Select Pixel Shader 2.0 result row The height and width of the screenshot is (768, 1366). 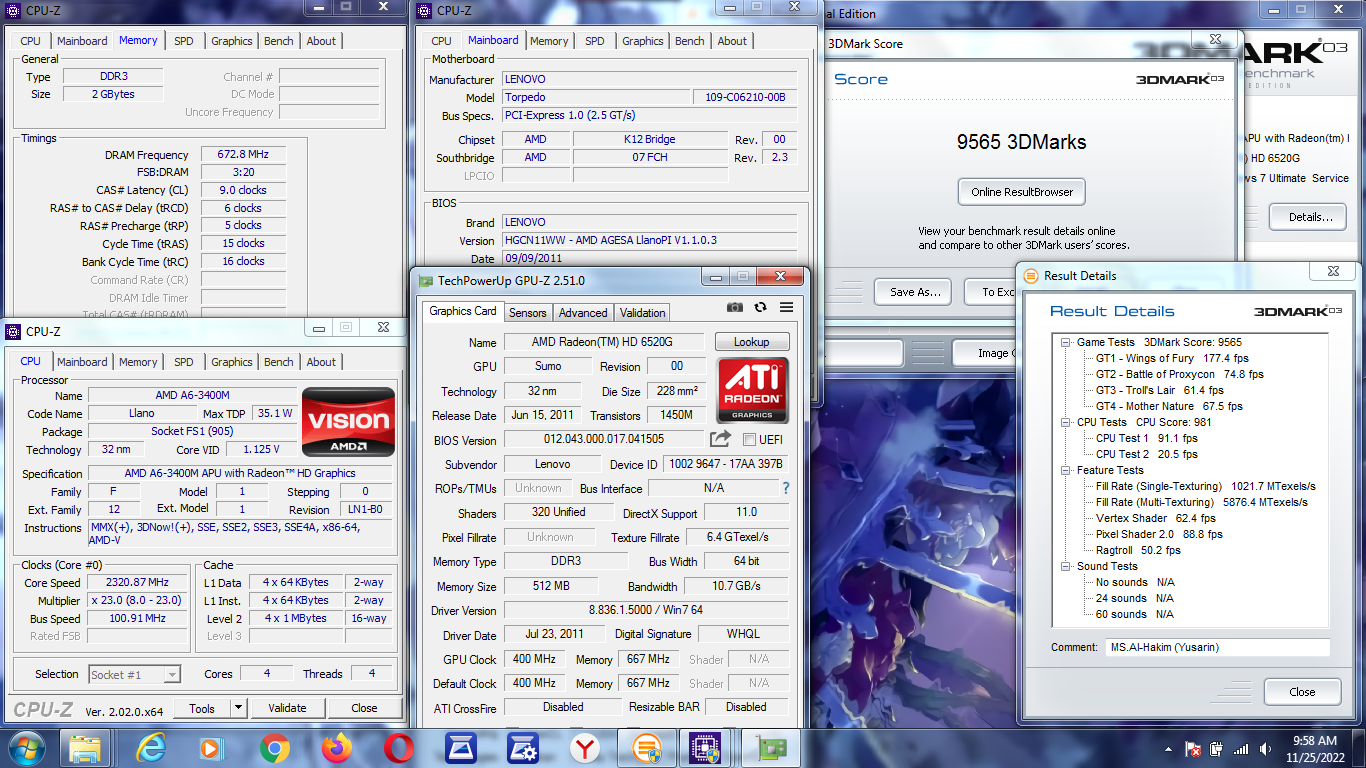1159,534
